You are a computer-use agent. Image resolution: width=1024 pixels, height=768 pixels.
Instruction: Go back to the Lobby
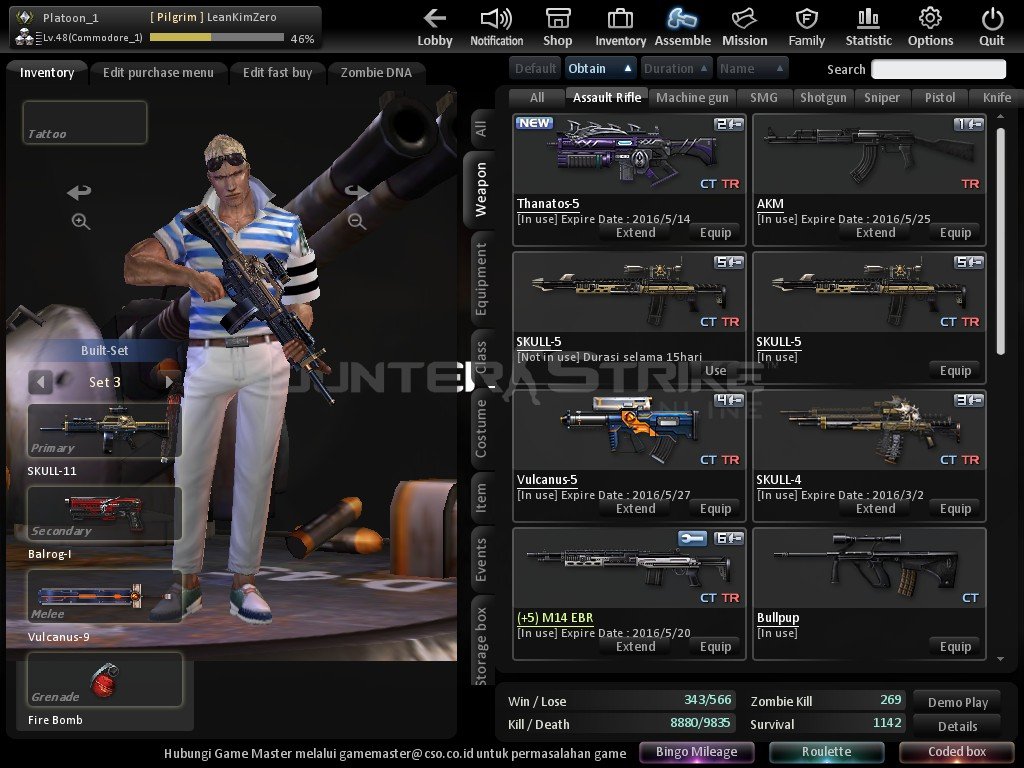pyautogui.click(x=434, y=27)
